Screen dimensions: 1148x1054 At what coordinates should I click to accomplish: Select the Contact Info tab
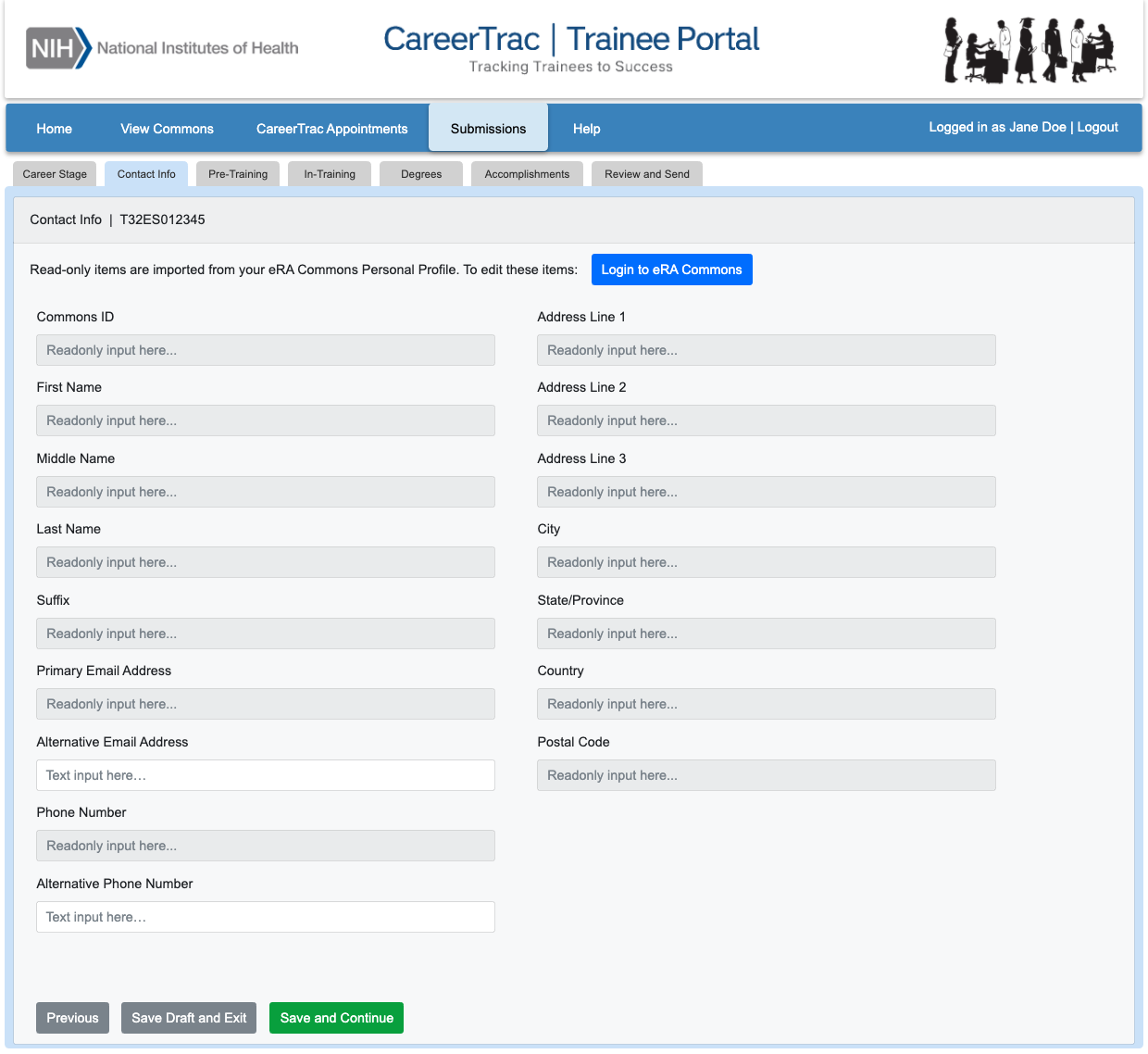tap(146, 174)
